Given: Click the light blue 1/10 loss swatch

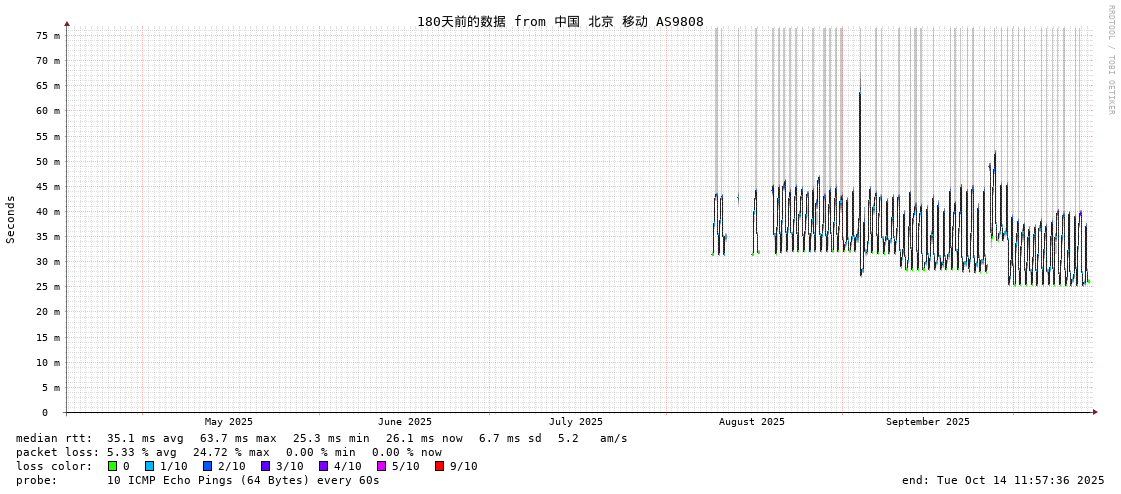Looking at the screenshot, I should 149,466.
